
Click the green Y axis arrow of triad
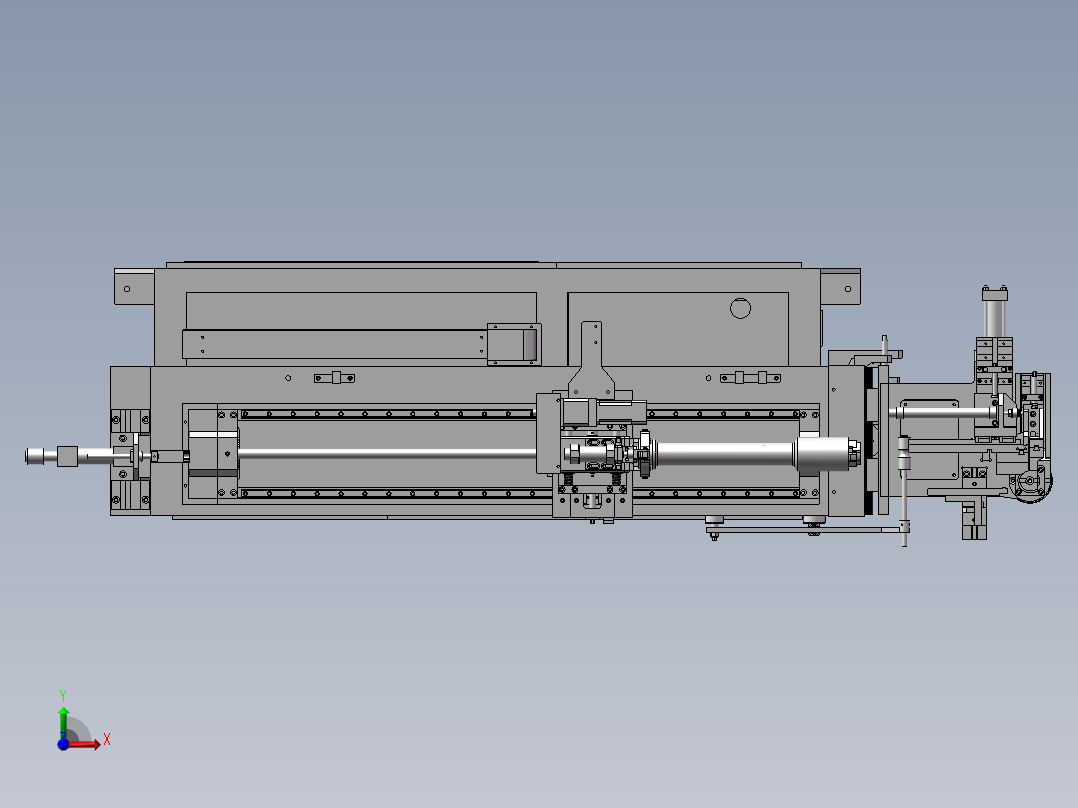coord(63,722)
